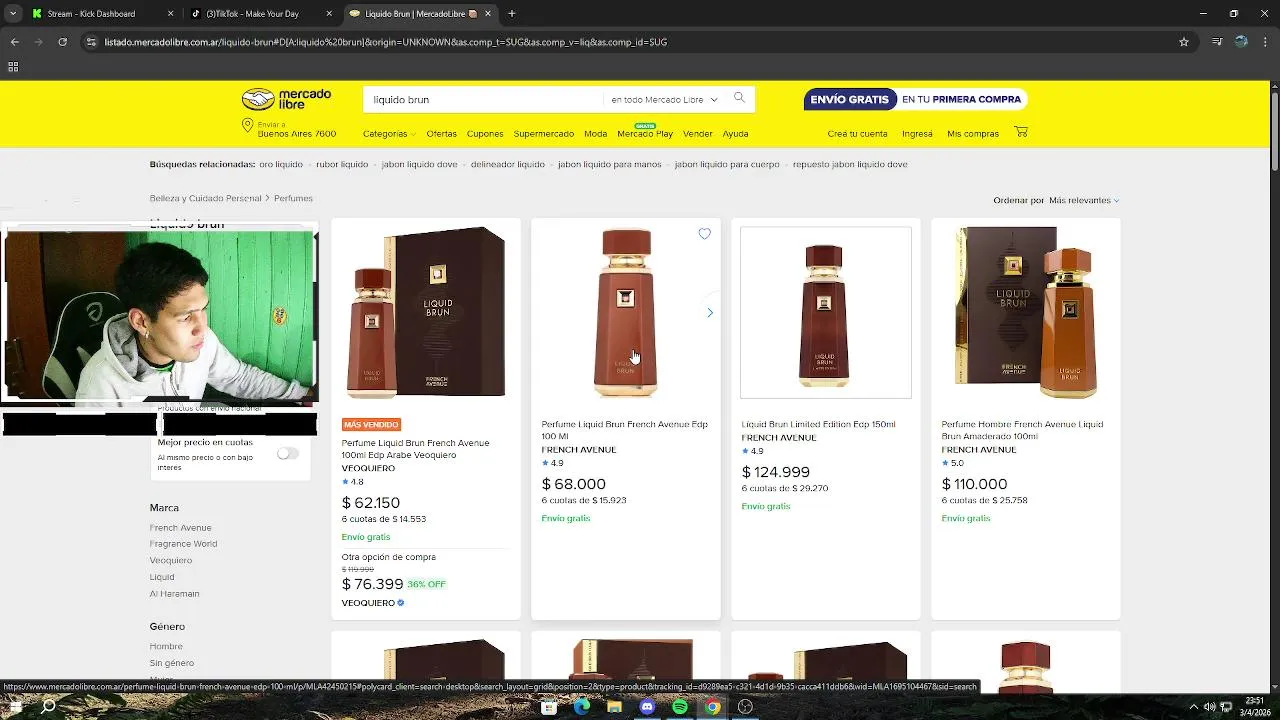Add Liquid Brun Edp 100 Ml to favorites heart
The width and height of the screenshot is (1280, 720).
click(705, 234)
